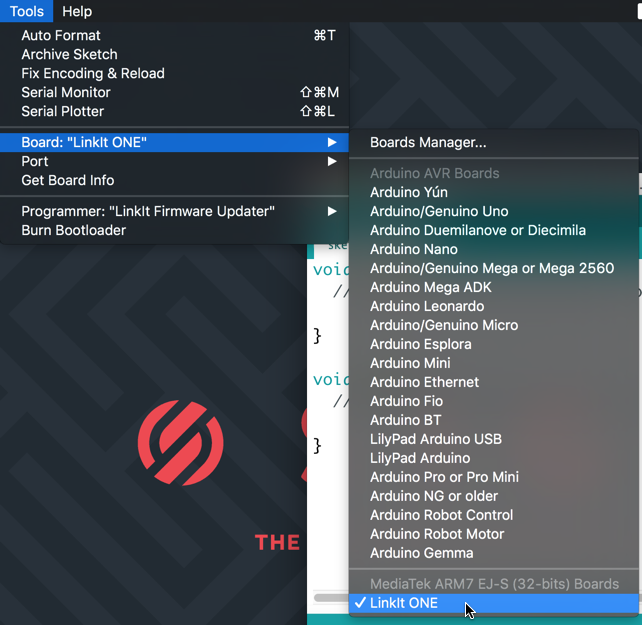Select Get Board Info
The image size is (642, 625).
coord(174,180)
